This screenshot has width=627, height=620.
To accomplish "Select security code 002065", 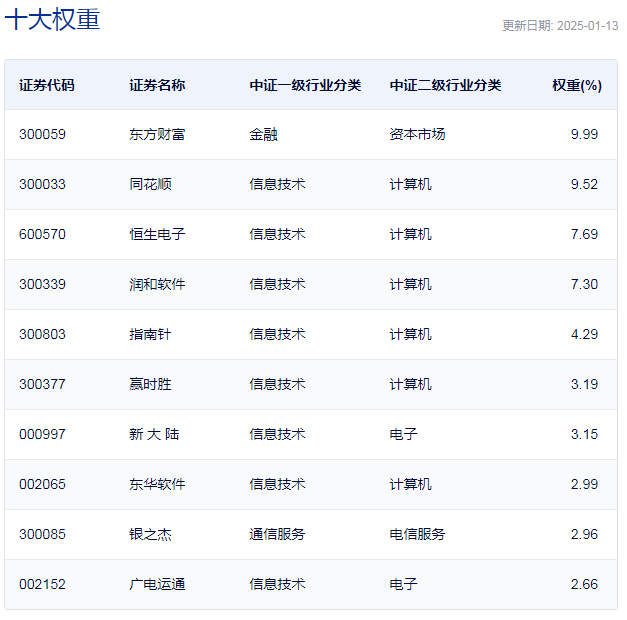I will (x=42, y=484).
